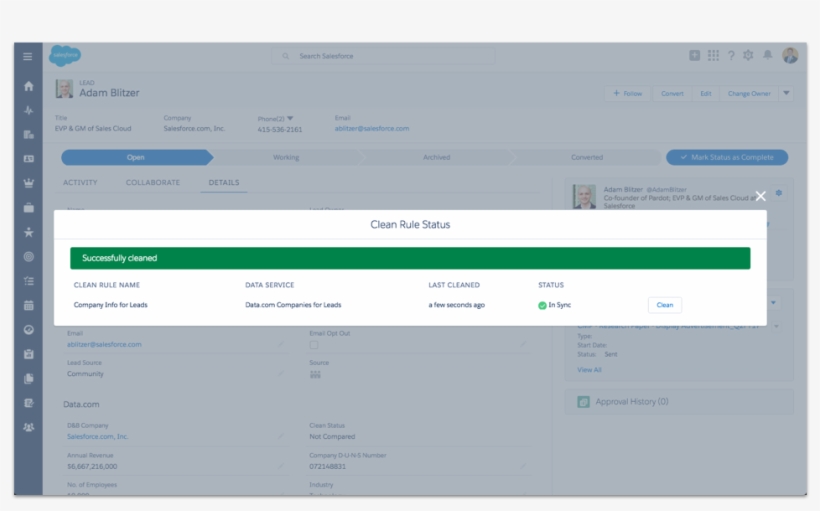
Task: Open the user profile avatar
Action: click(790, 55)
